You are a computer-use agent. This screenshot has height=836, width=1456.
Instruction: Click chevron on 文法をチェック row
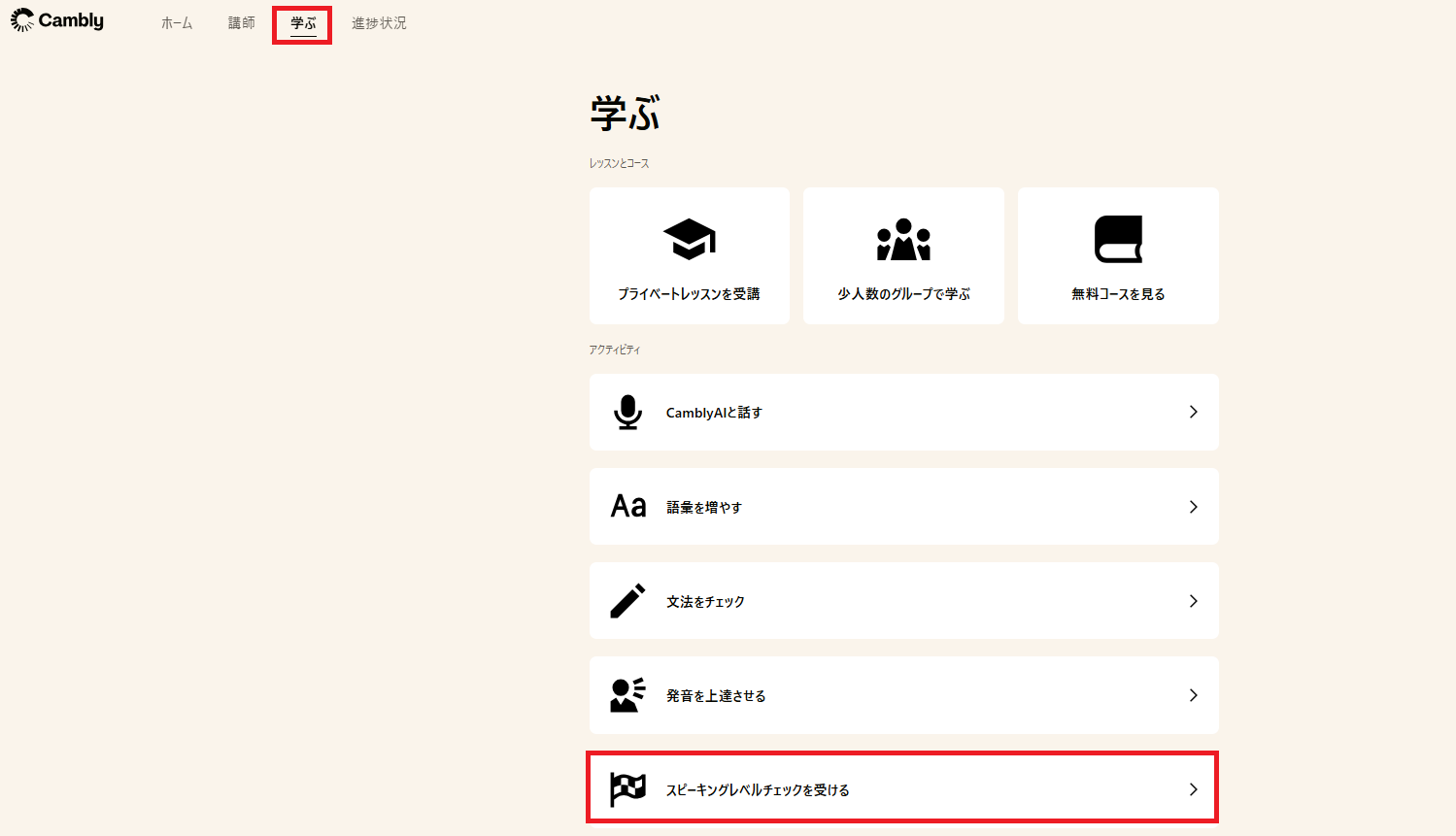1194,601
